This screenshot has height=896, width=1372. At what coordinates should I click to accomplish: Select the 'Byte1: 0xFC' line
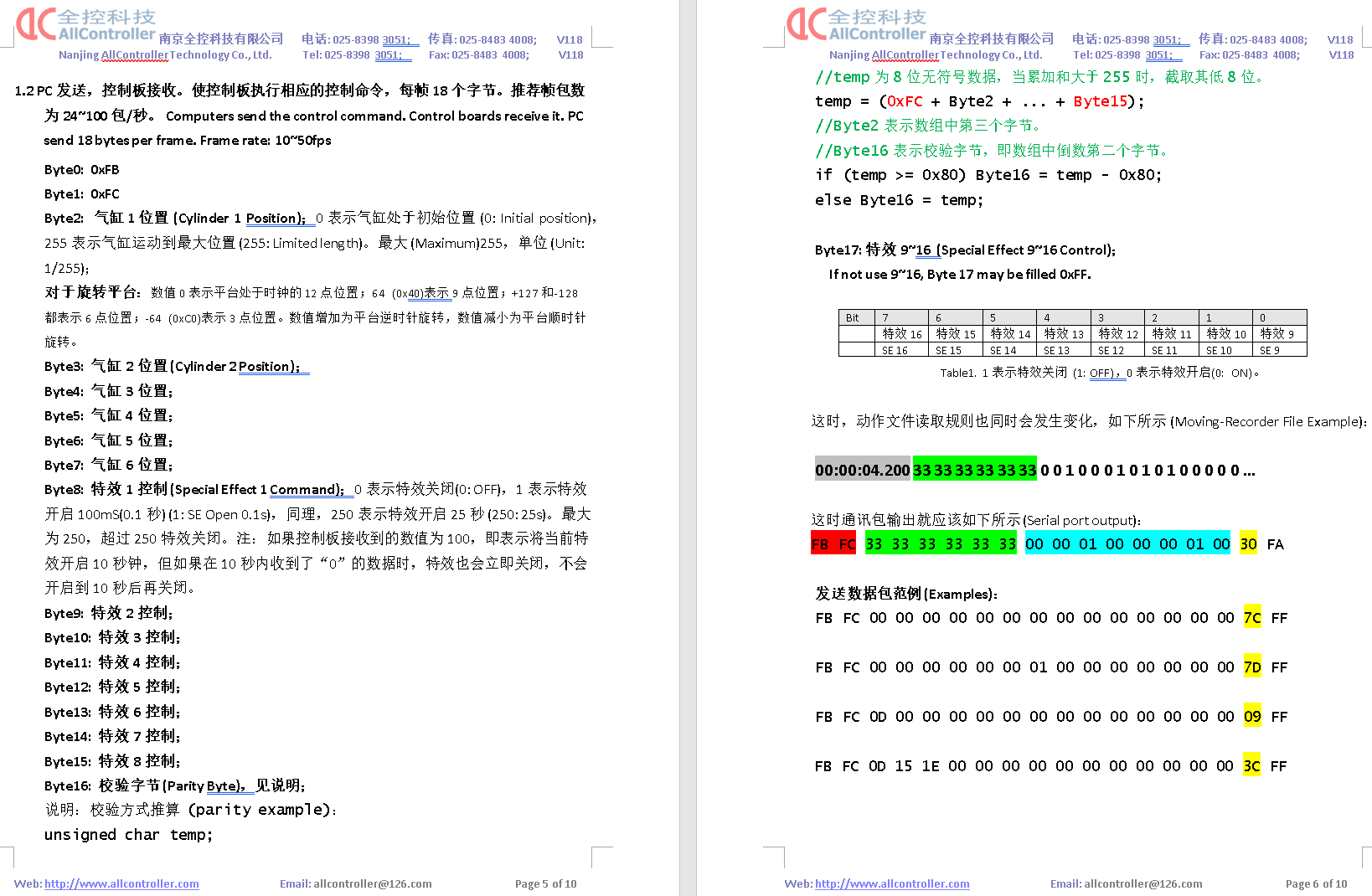[82, 193]
